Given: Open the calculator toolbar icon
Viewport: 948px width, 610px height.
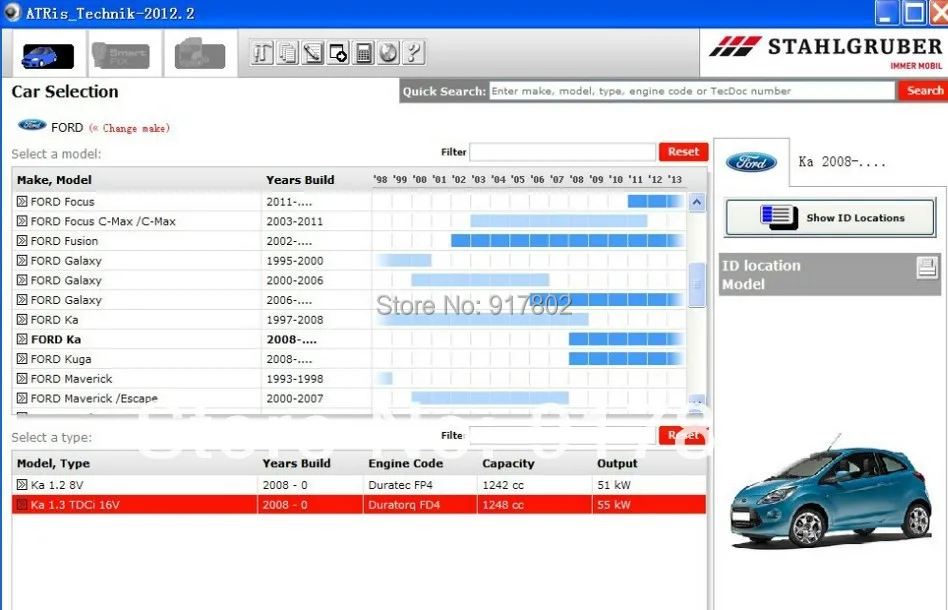Looking at the screenshot, I should [x=363, y=53].
